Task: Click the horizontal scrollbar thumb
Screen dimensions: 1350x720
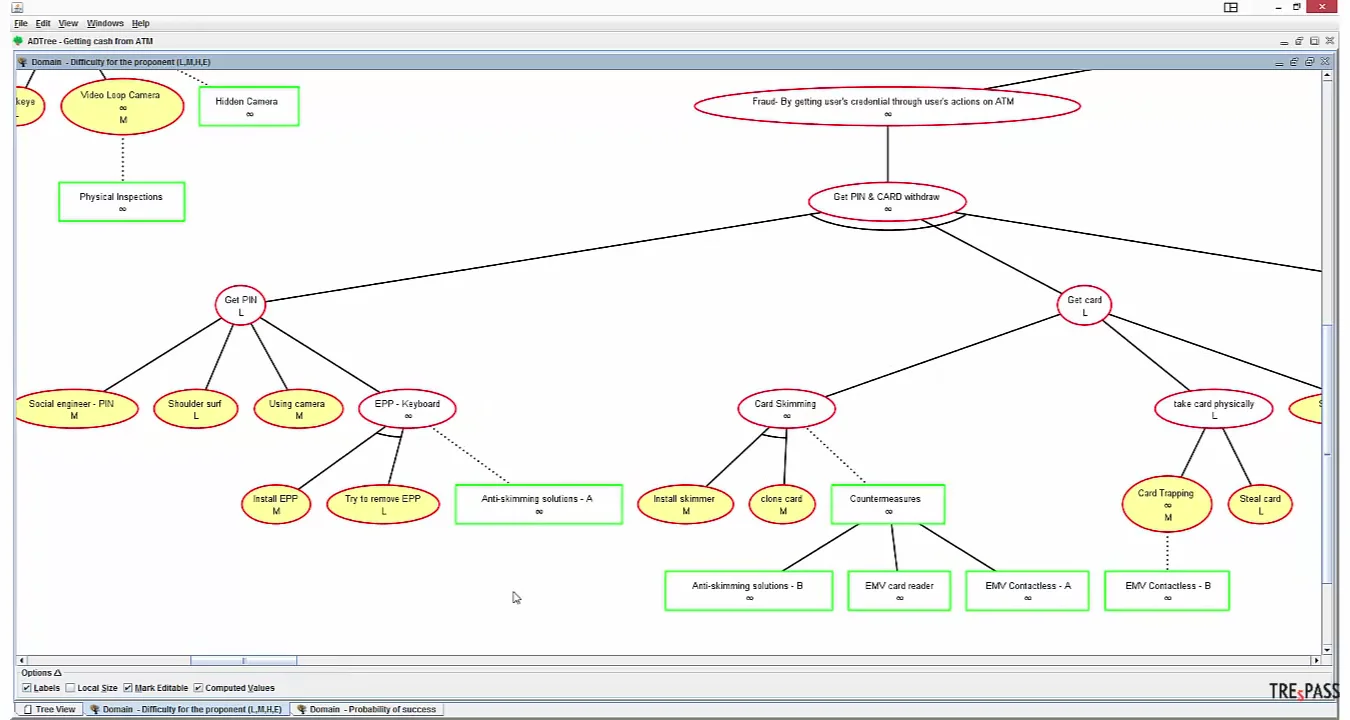Action: 243,660
